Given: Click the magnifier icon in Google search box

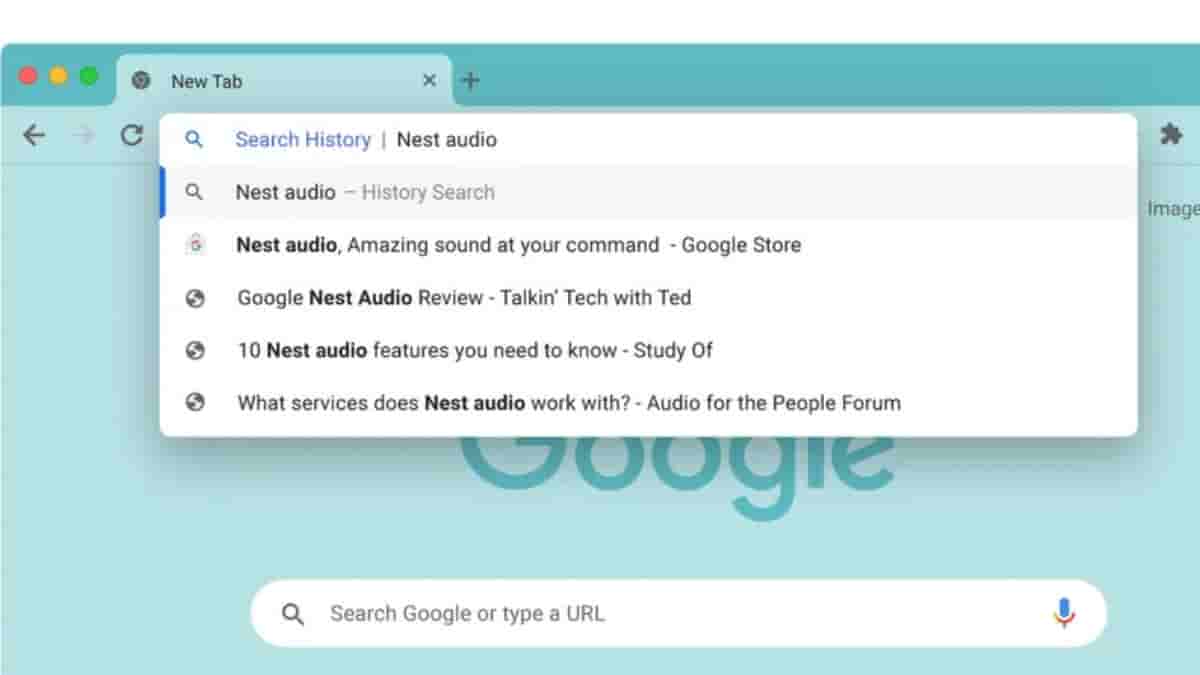Looking at the screenshot, I should 293,614.
